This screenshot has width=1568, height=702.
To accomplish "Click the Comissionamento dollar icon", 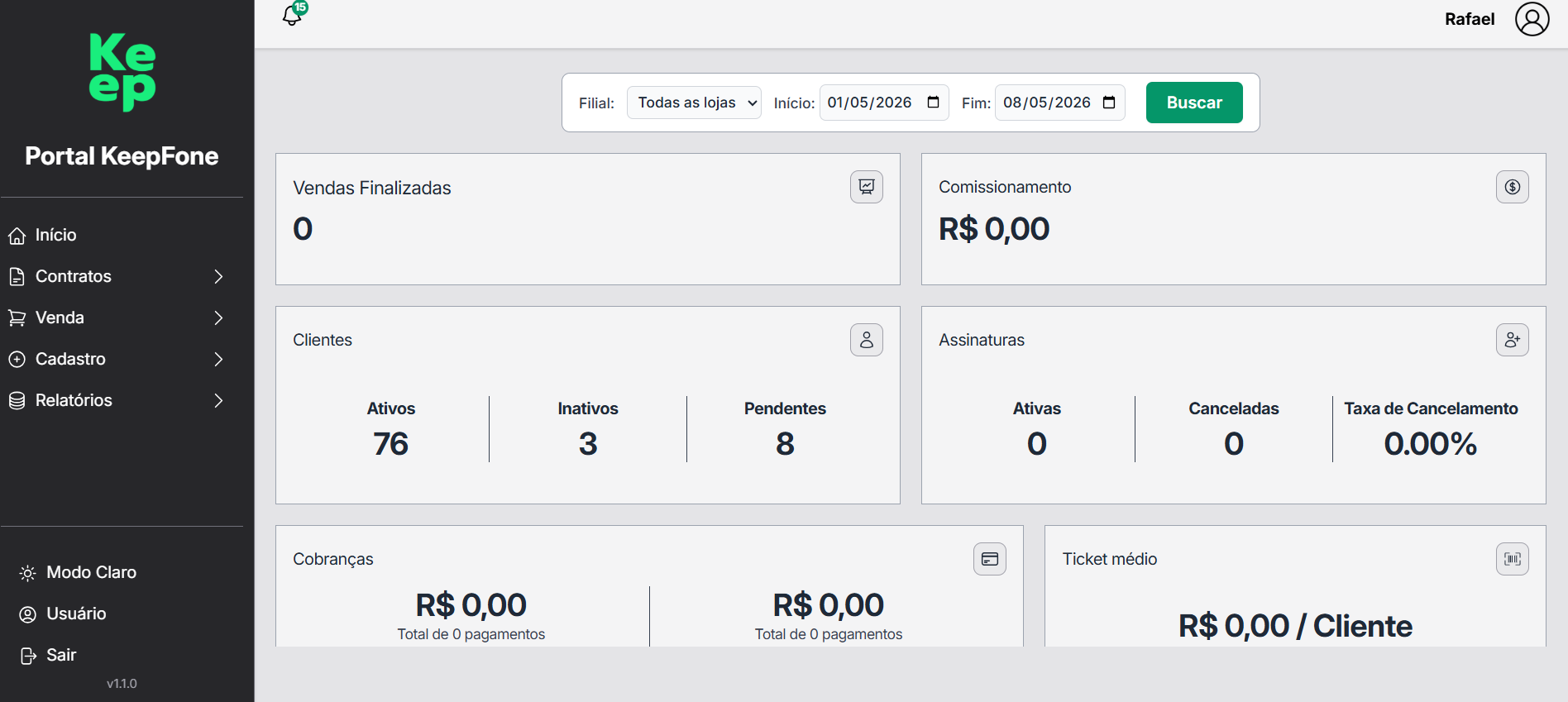I will point(1512,187).
